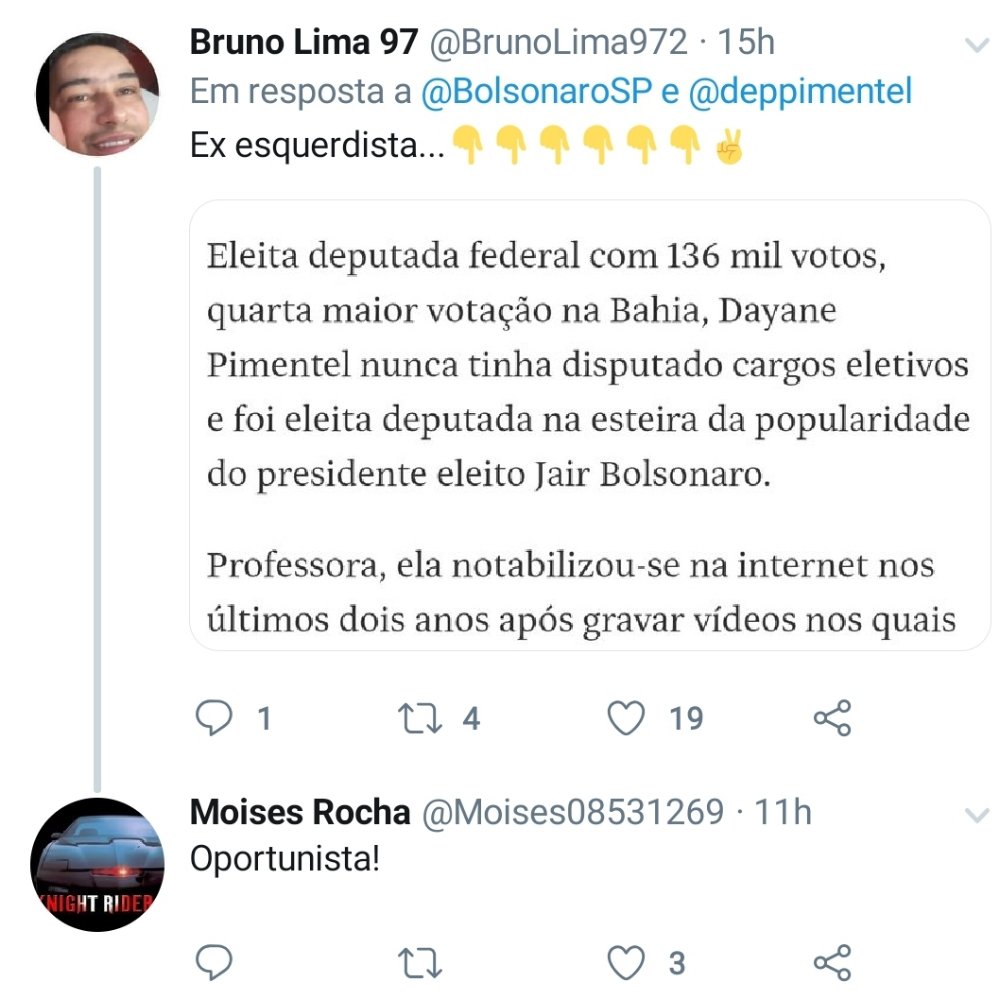Open options chevron on Moises Rocha's tweet
Screen dimensions: 1000x999
tap(974, 815)
